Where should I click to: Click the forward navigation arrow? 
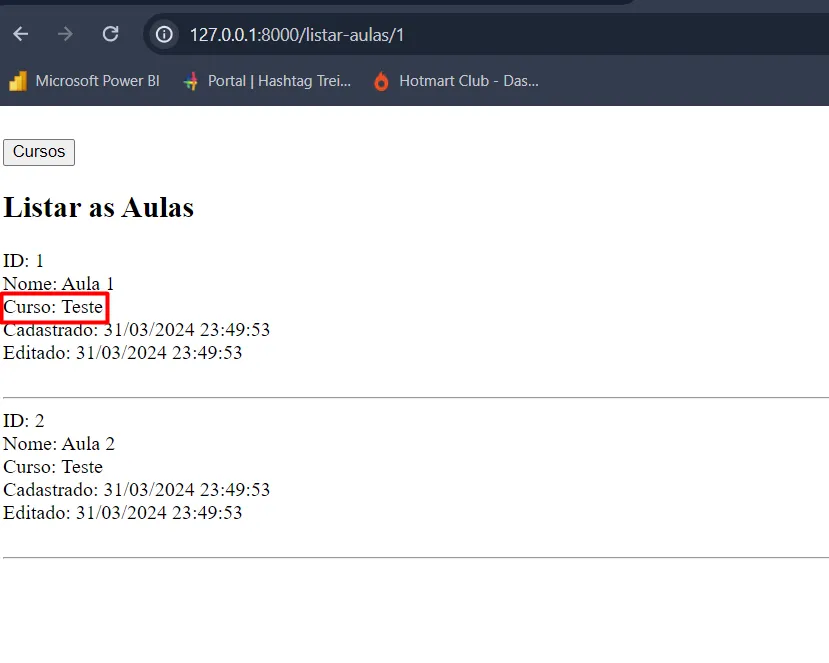pyautogui.click(x=64, y=33)
